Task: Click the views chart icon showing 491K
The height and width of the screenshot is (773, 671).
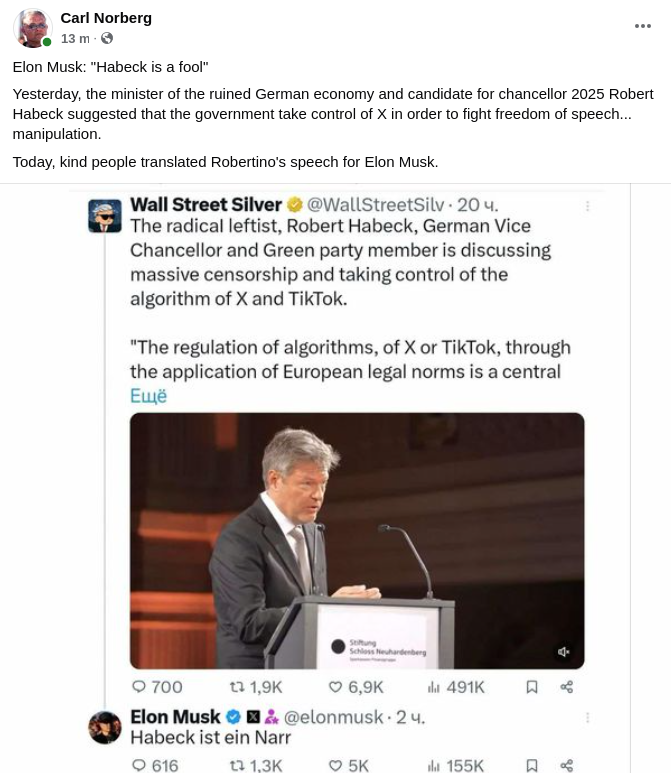Action: pyautogui.click(x=434, y=687)
